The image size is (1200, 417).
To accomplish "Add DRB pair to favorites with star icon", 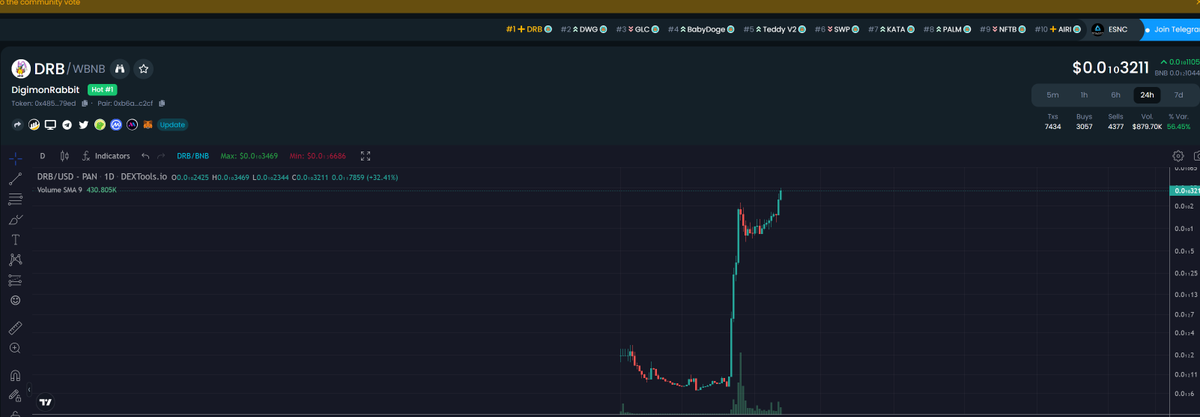I will 144,69.
